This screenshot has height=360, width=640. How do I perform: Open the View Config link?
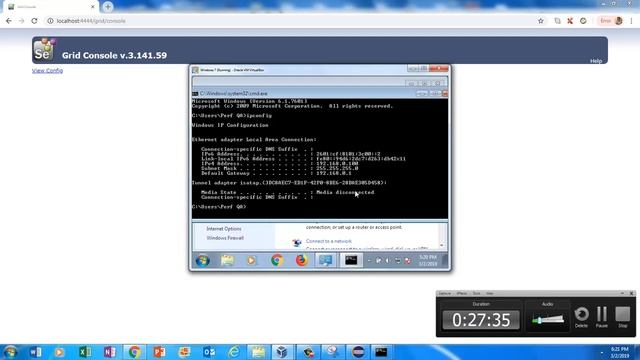pyautogui.click(x=47, y=71)
